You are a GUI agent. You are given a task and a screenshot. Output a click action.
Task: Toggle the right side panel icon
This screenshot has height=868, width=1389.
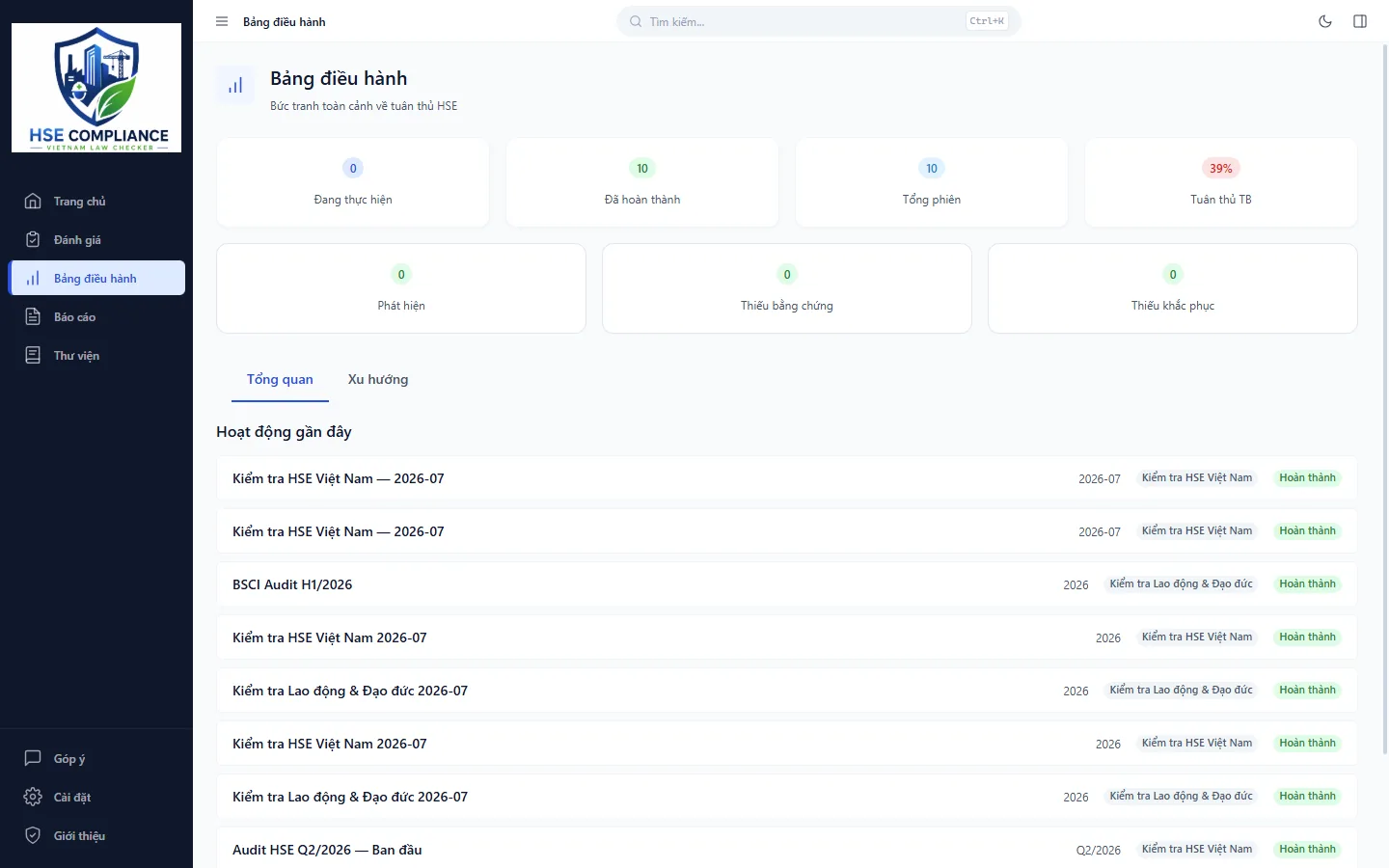point(1360,21)
